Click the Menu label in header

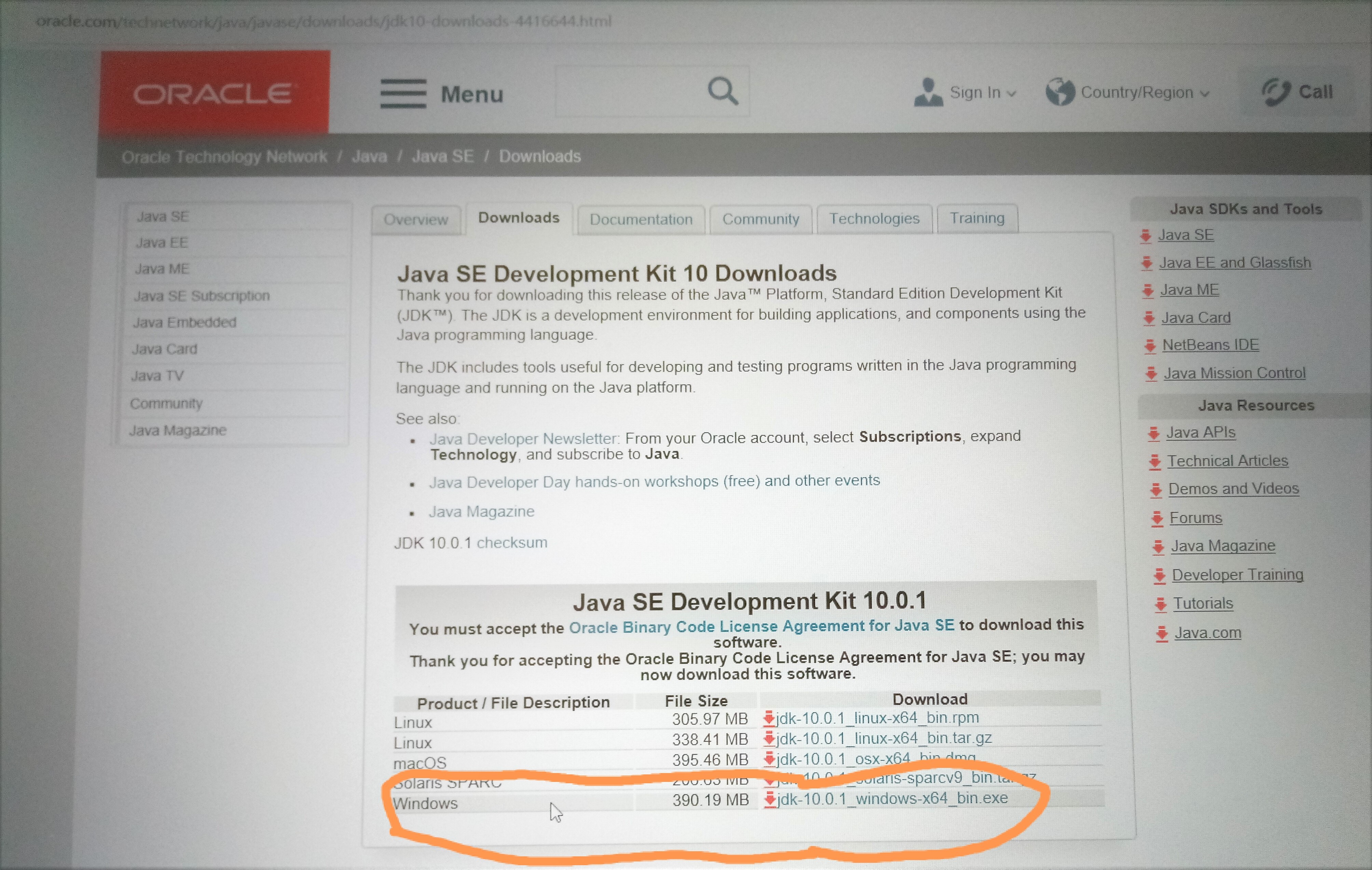pos(472,95)
